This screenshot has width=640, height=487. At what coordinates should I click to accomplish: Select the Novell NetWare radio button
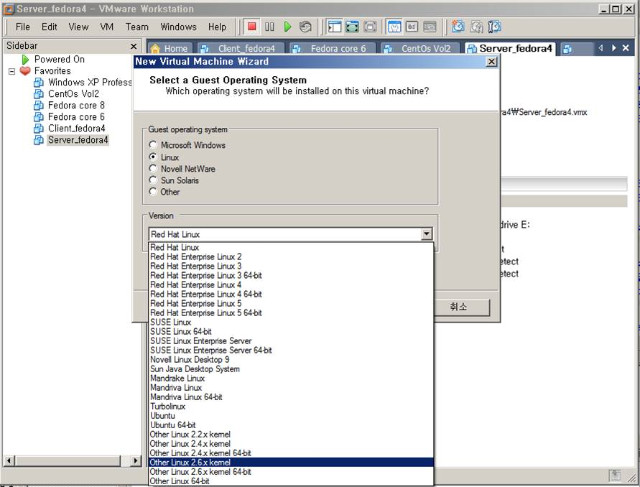[153, 168]
